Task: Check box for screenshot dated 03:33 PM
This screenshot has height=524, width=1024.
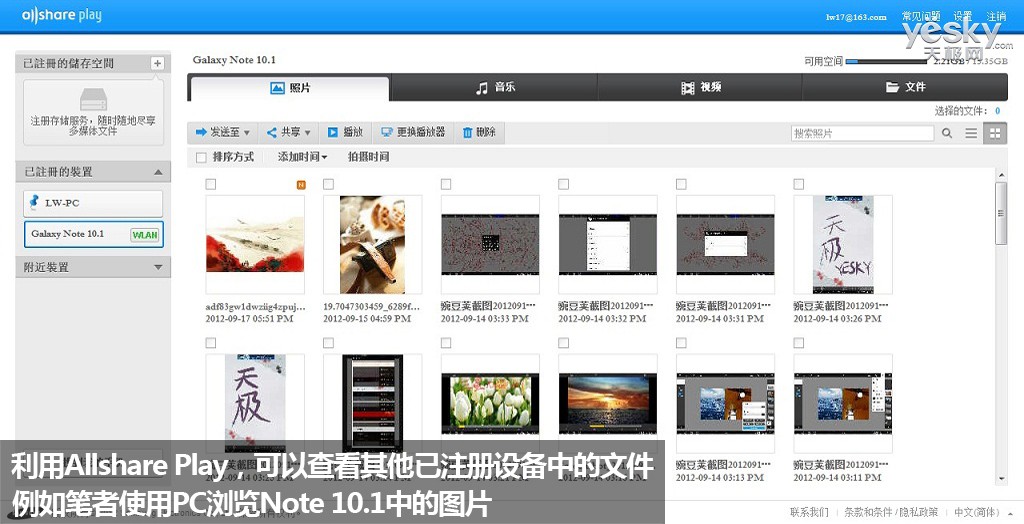Action: tap(446, 185)
